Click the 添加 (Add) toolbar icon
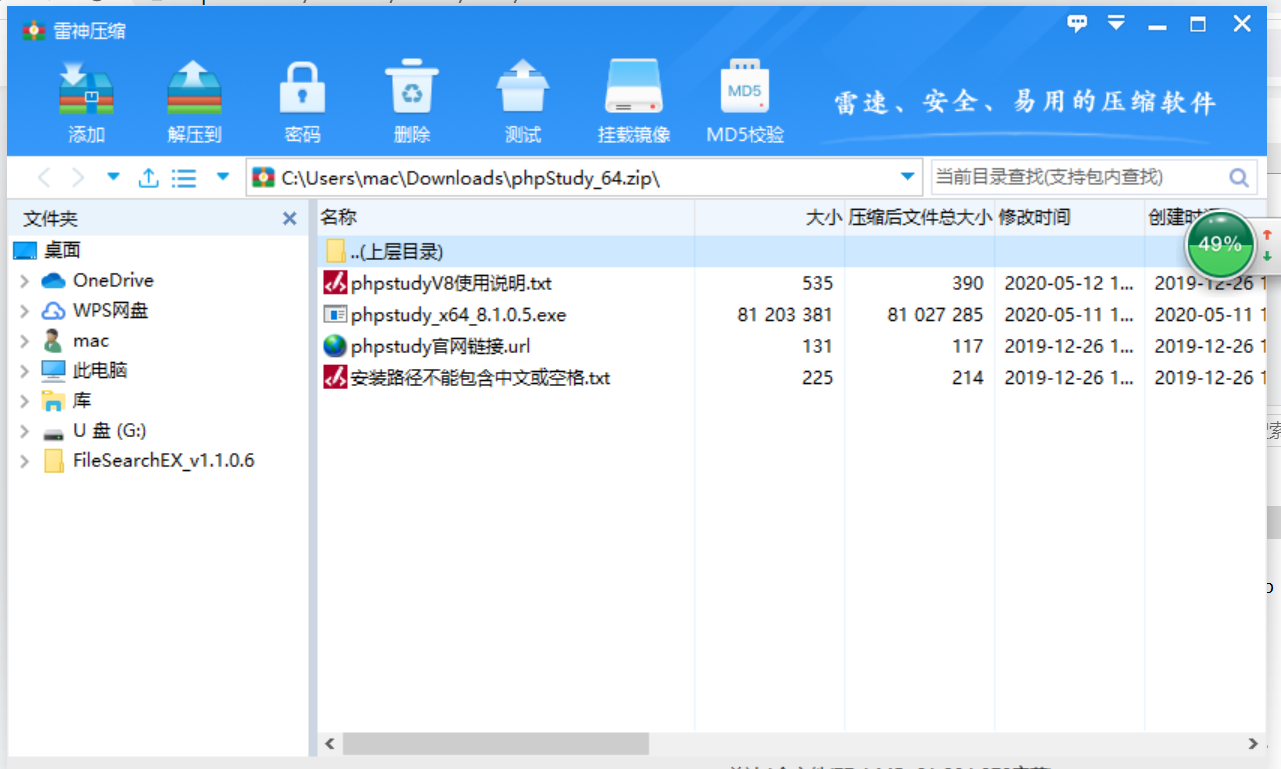Image resolution: width=1281 pixels, height=769 pixels. pyautogui.click(x=86, y=89)
